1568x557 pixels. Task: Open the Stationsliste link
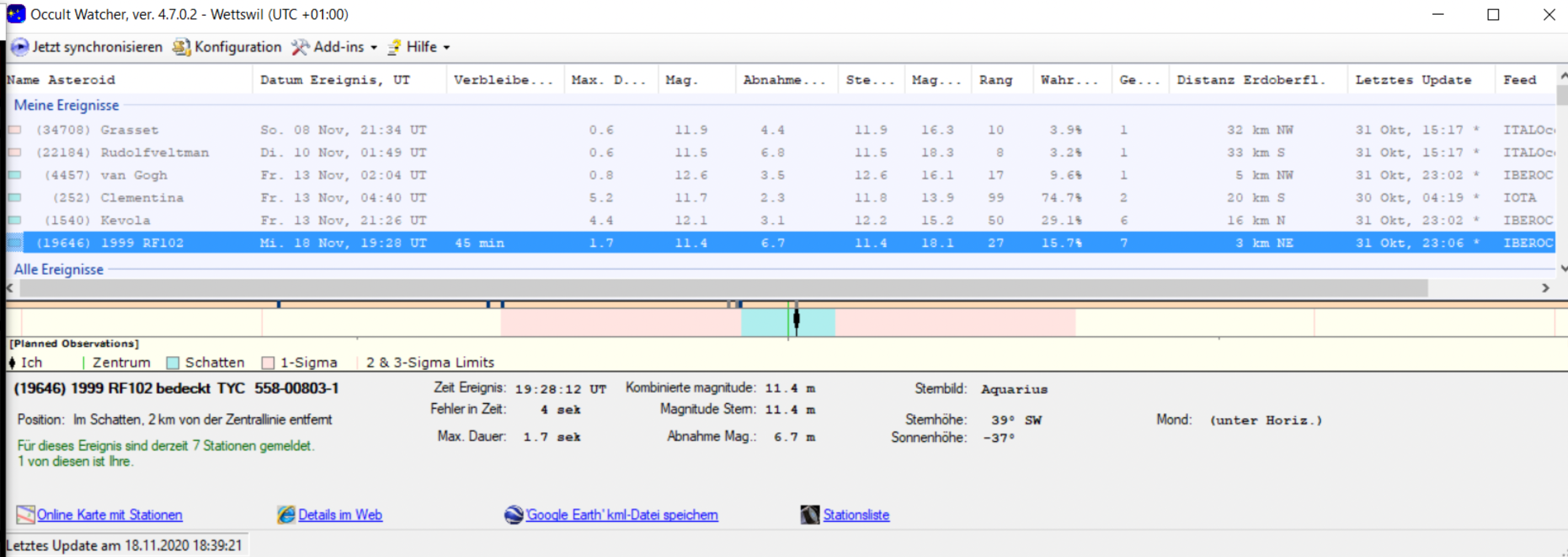point(856,515)
